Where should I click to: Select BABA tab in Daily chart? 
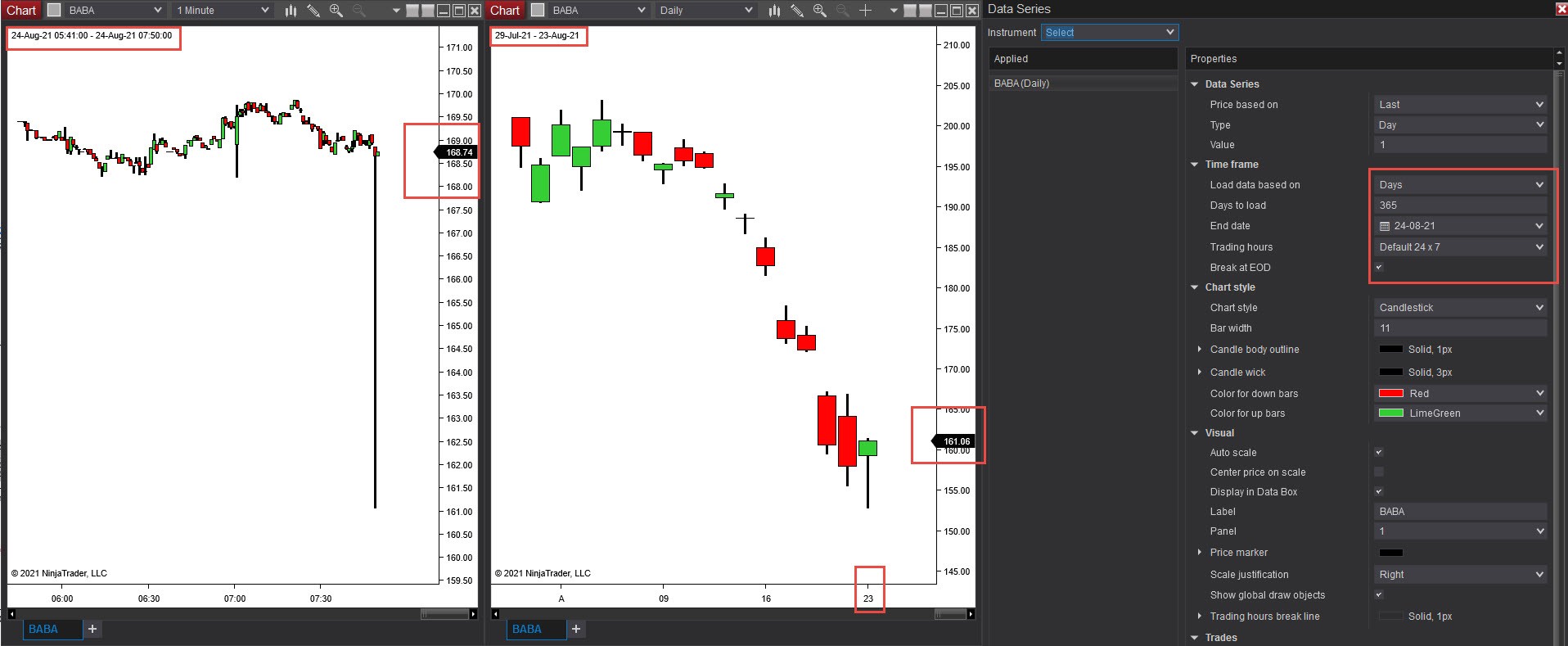[536, 629]
